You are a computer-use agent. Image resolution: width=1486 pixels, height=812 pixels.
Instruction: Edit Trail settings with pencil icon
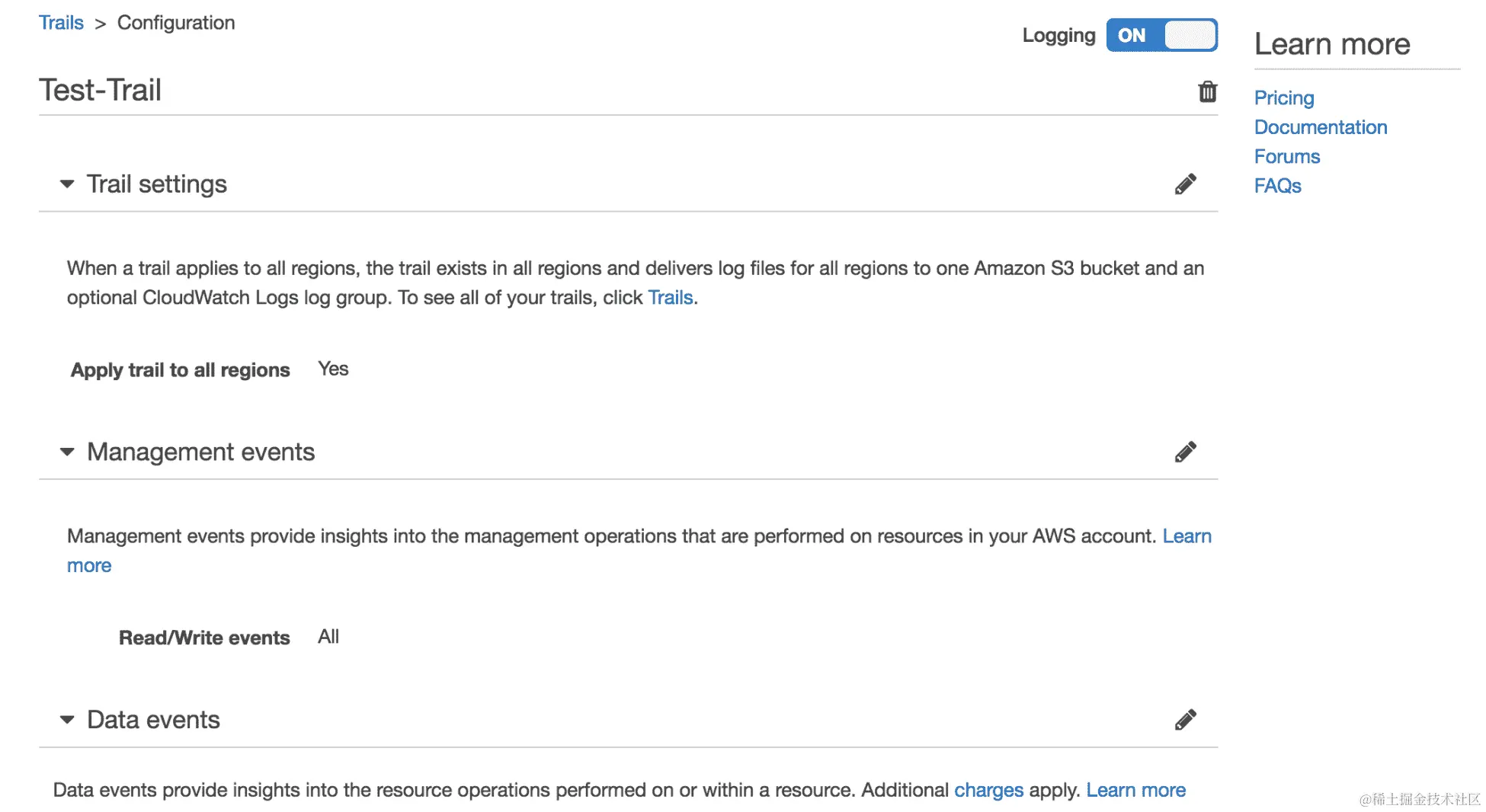click(x=1185, y=184)
